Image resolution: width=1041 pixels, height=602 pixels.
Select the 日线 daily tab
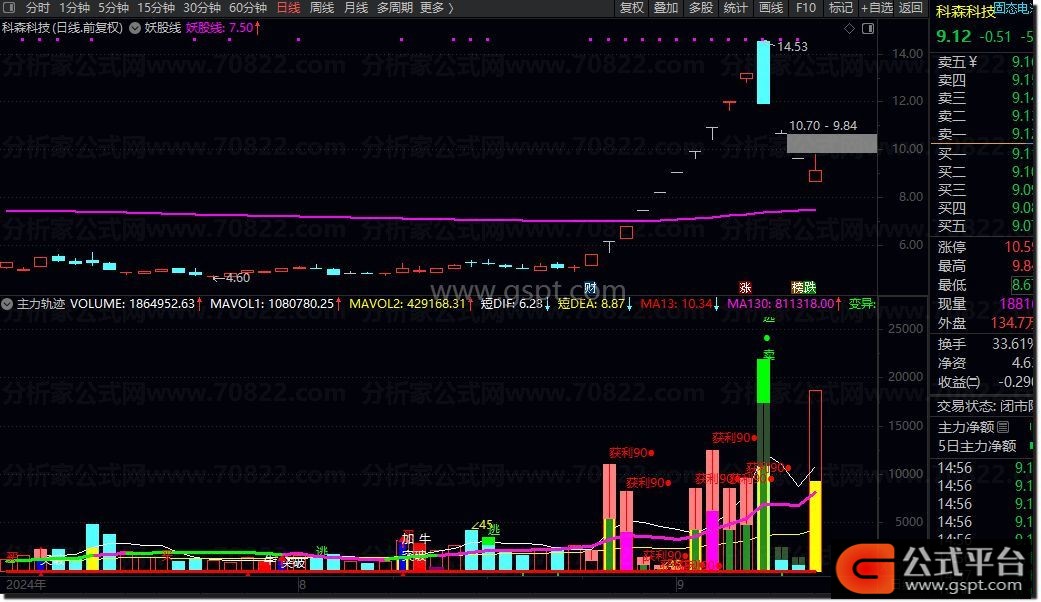(288, 8)
